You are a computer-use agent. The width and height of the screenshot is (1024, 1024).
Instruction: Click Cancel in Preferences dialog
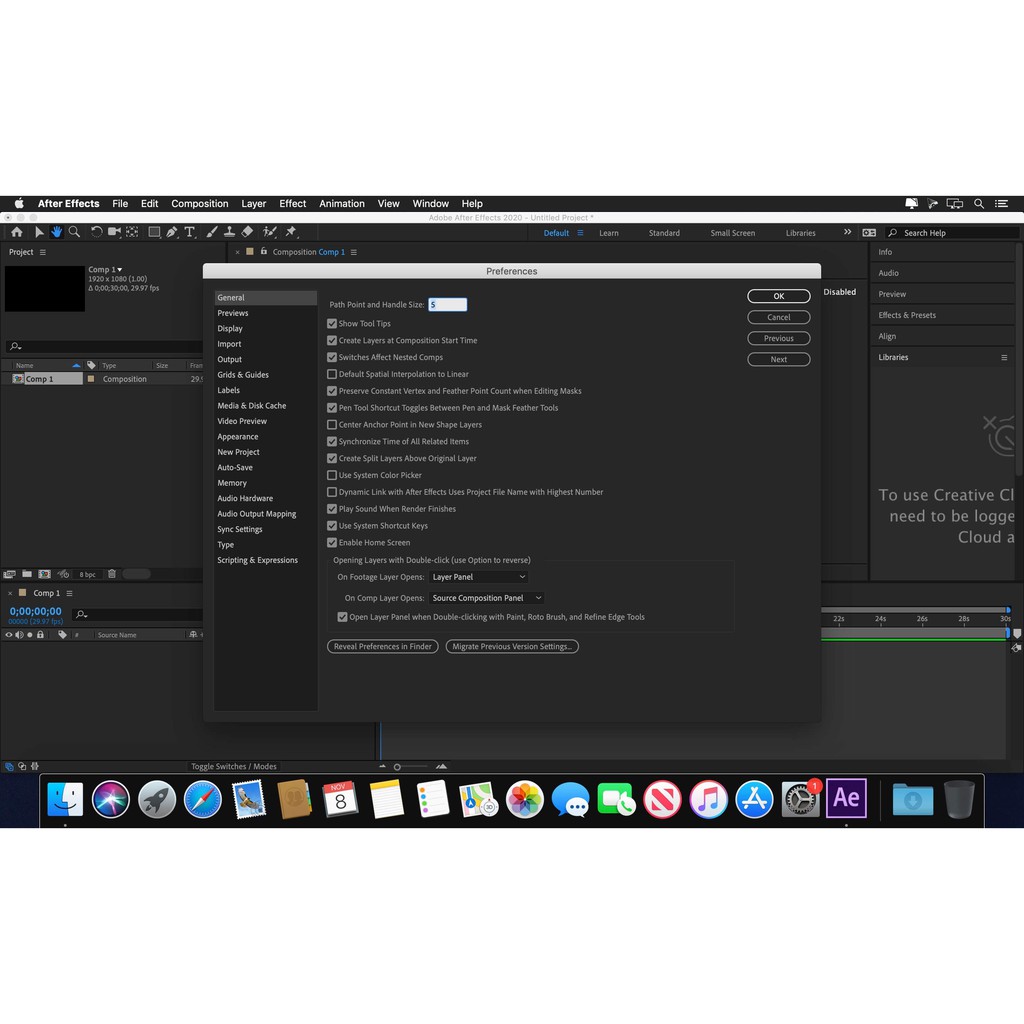click(778, 317)
